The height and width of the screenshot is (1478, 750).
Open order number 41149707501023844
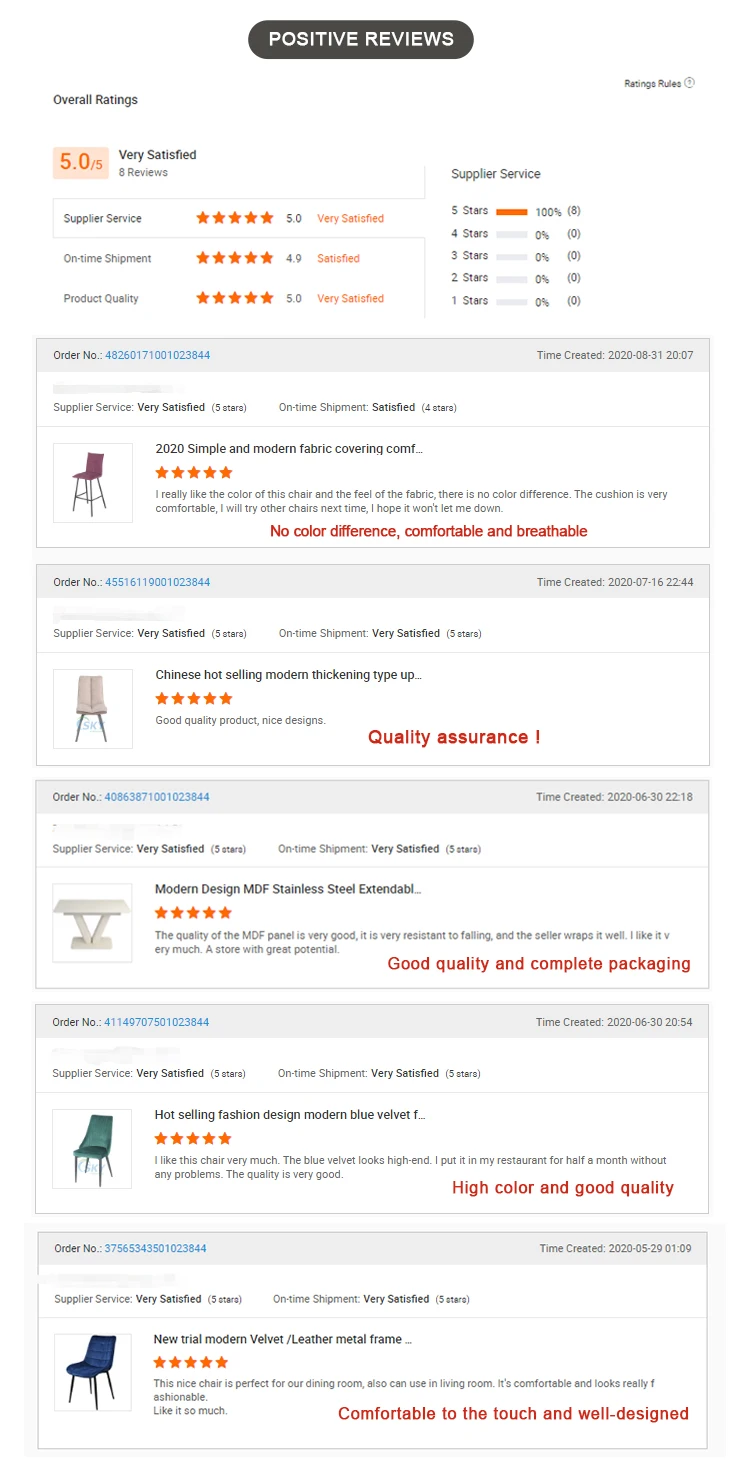(157, 1022)
